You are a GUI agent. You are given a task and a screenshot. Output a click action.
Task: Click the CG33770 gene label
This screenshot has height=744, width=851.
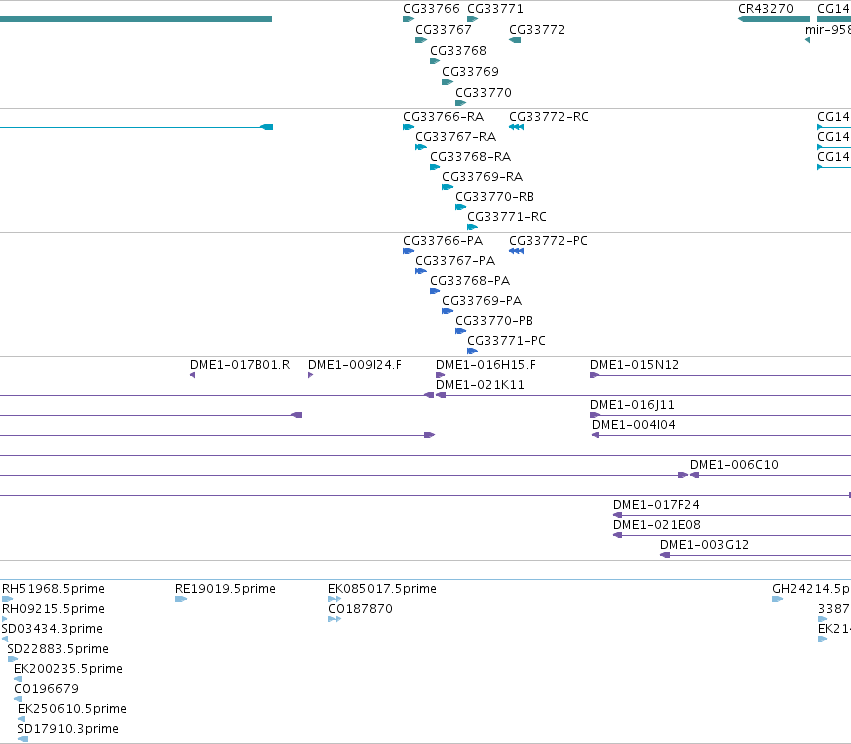[x=484, y=93]
